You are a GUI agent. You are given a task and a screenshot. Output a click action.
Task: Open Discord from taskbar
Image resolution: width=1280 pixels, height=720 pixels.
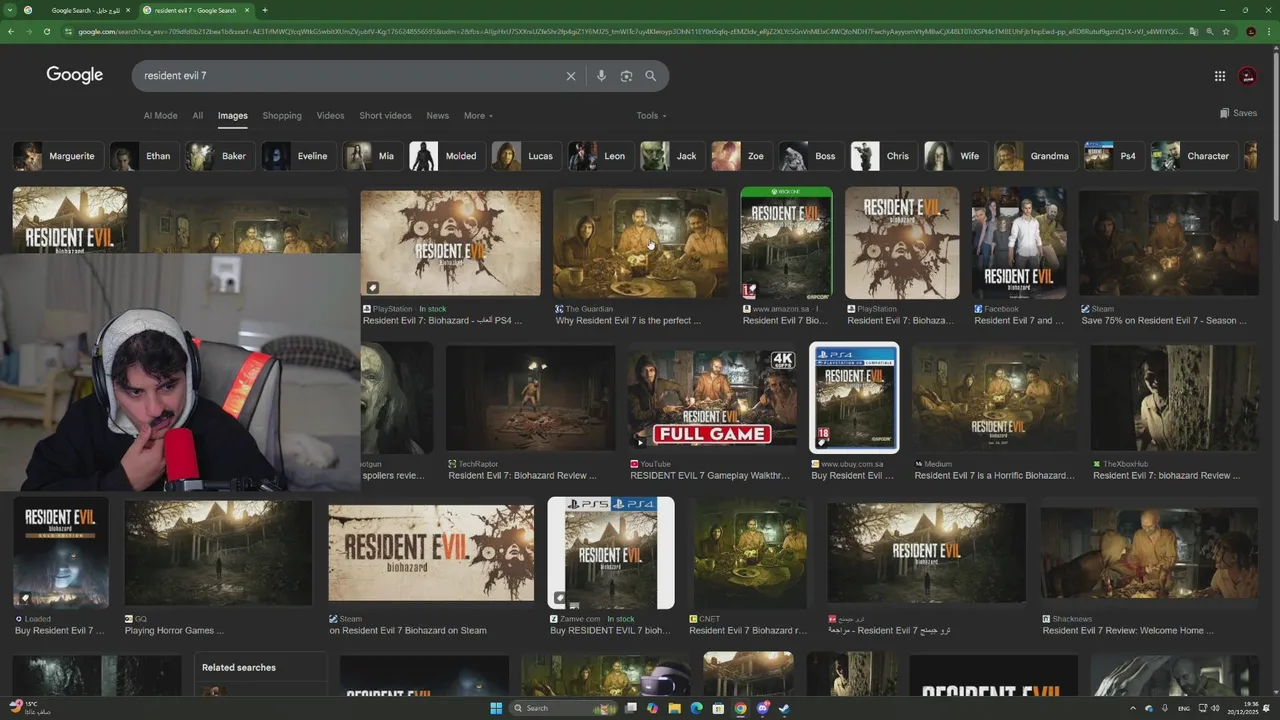coord(762,708)
